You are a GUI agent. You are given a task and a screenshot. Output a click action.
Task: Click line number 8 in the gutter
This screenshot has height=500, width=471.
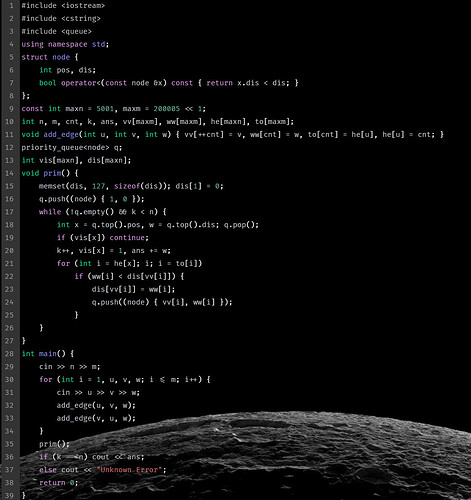click(12, 96)
